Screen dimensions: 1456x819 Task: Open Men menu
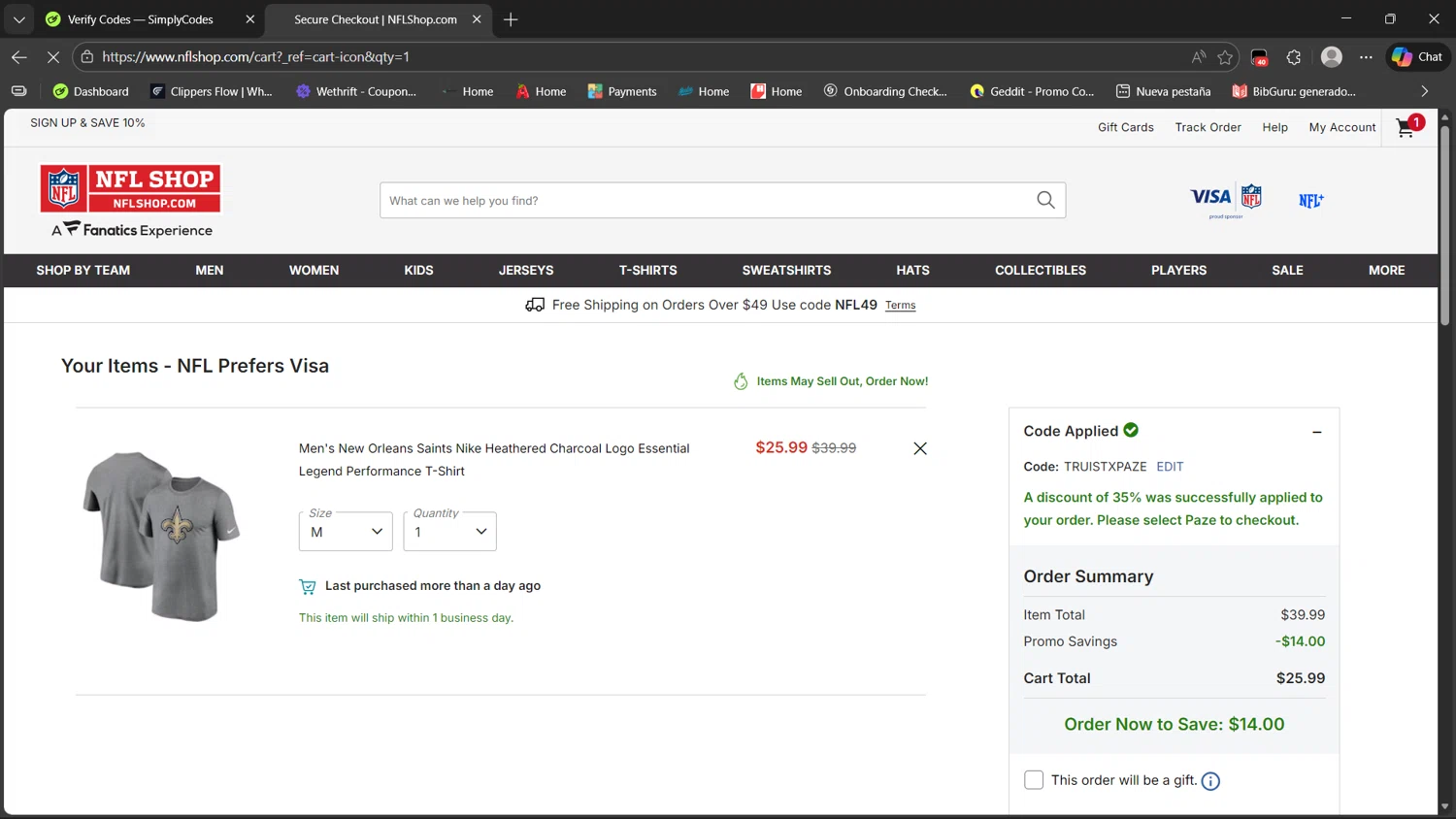210,271
